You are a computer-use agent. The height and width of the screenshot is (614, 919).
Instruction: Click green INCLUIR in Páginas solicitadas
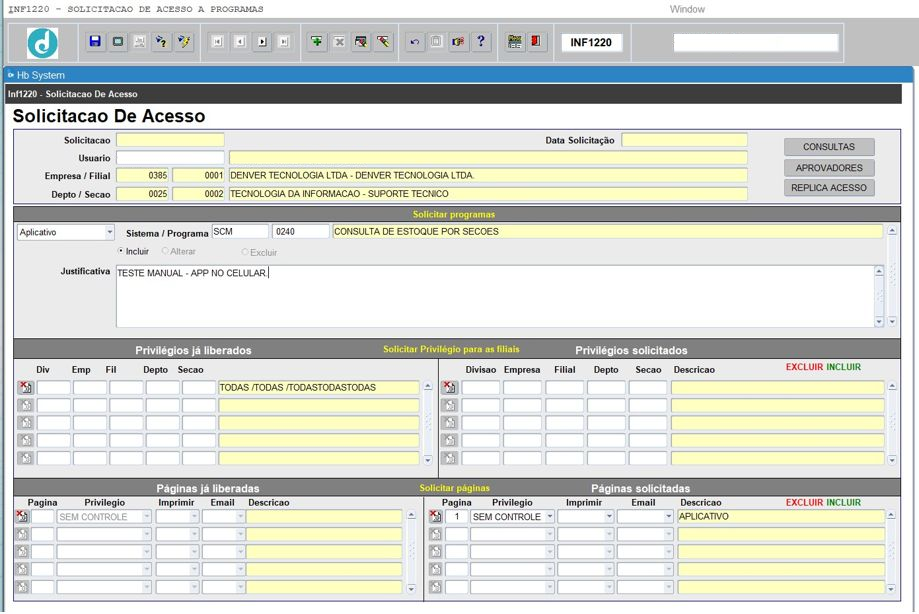[843, 502]
